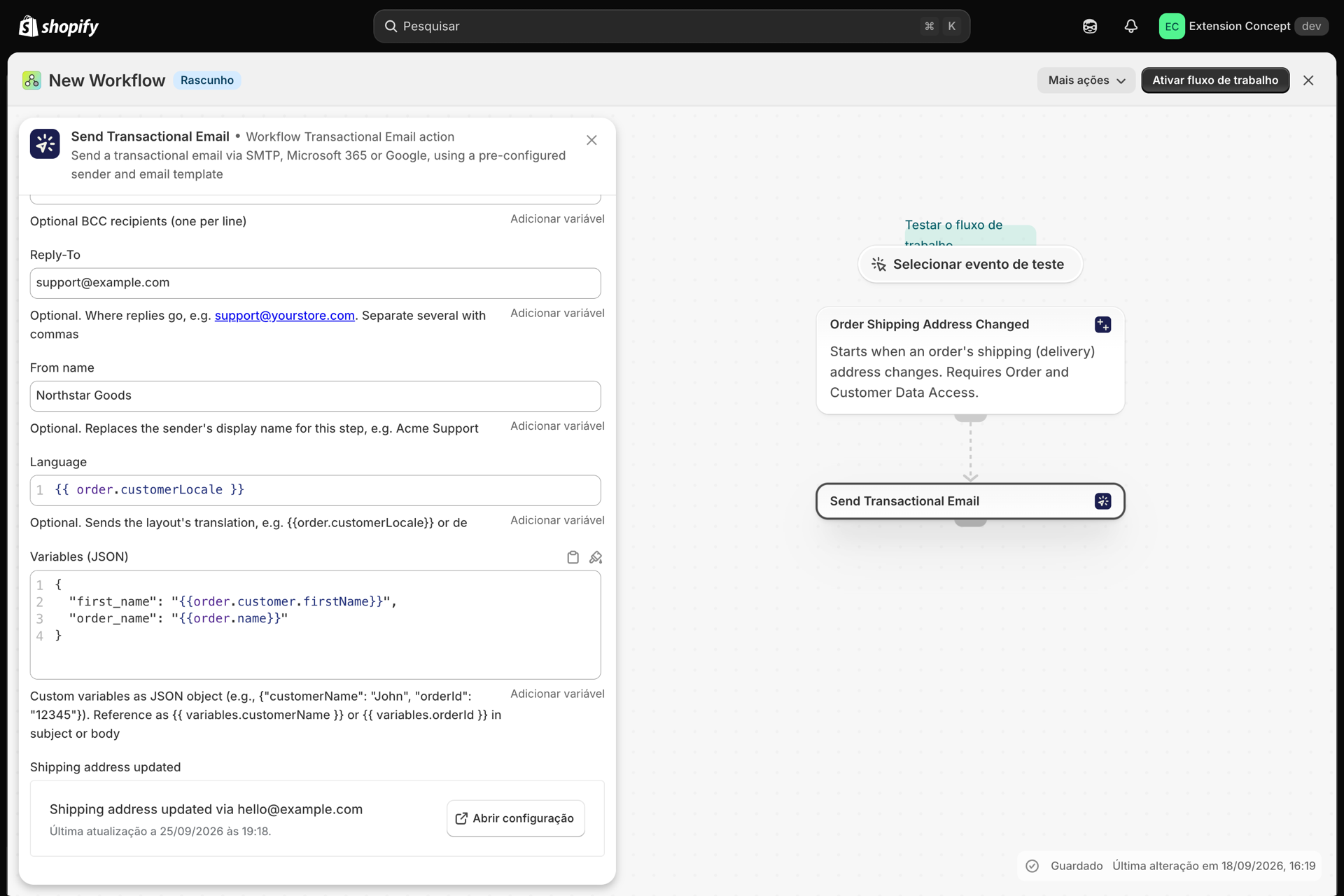Click the format icon beside Variables JSON

click(596, 557)
